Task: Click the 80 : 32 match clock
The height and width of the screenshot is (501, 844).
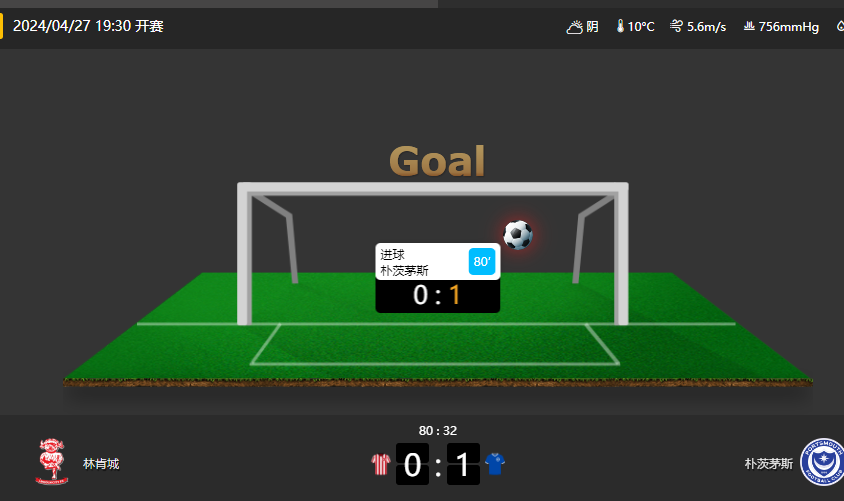Action: tap(438, 431)
